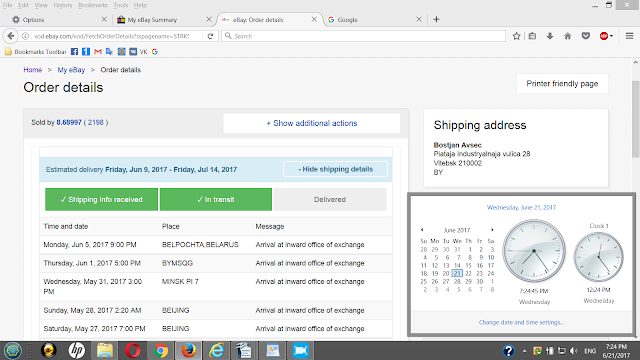The height and width of the screenshot is (360, 640).
Task: Open a new tab with the plus button
Action: coord(436,19)
